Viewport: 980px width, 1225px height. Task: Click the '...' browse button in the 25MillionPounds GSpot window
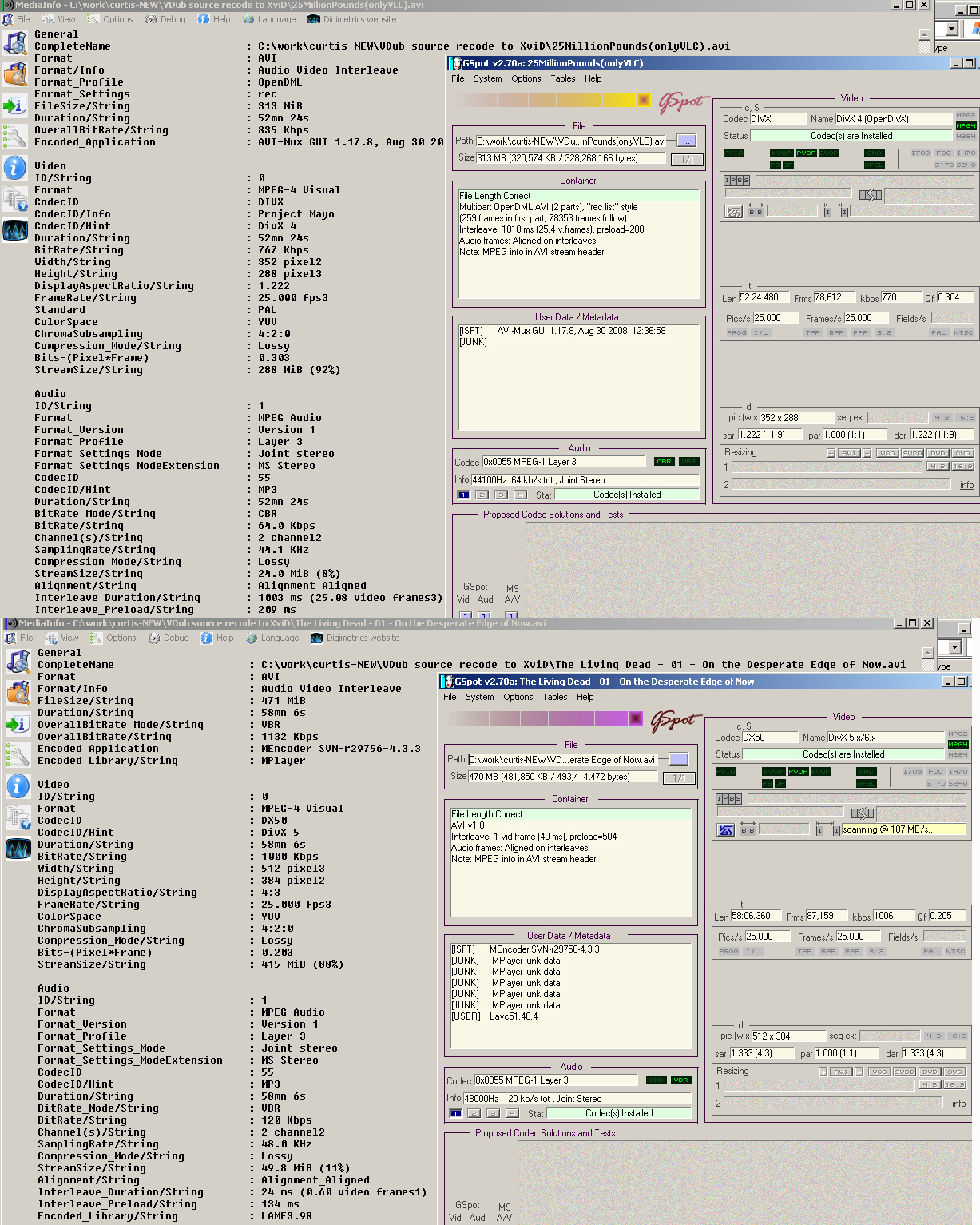[x=686, y=141]
